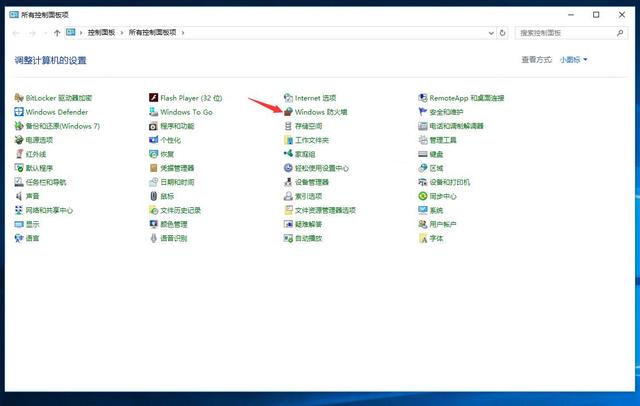Image resolution: width=640 pixels, height=406 pixels.
Task: Open Internet 选项
Action: [x=310, y=98]
